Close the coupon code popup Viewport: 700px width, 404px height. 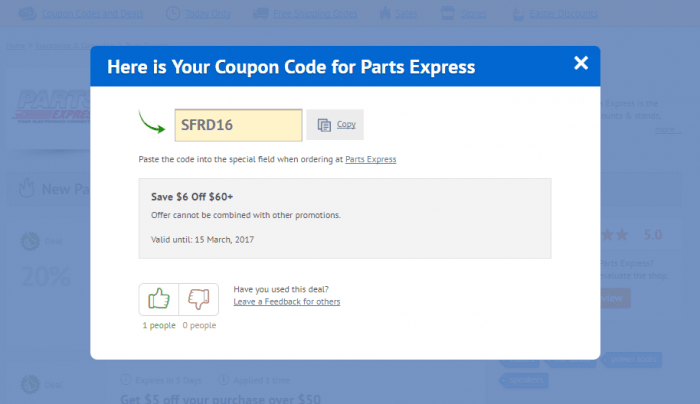click(581, 63)
